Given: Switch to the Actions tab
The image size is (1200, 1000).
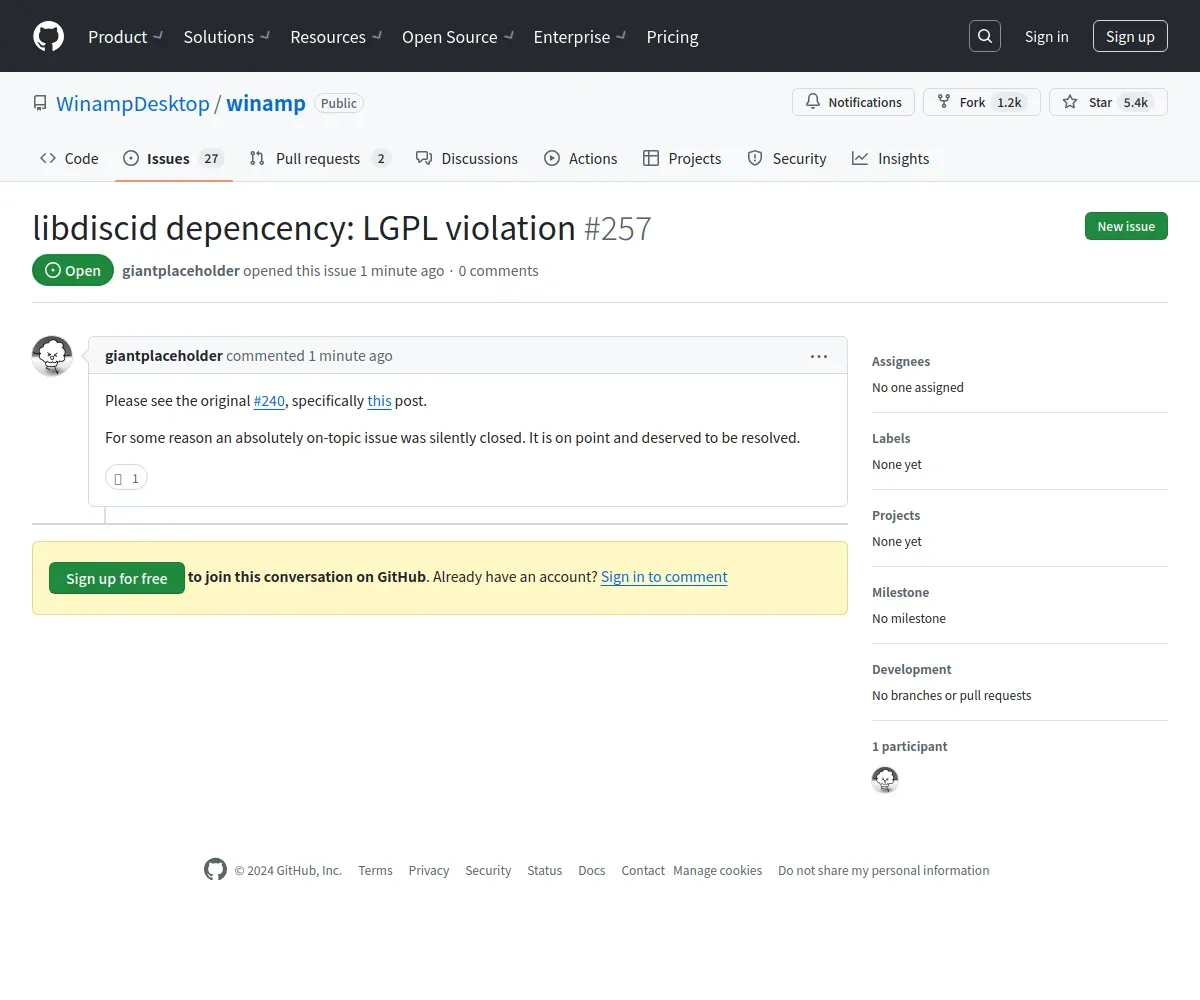Looking at the screenshot, I should click(581, 158).
